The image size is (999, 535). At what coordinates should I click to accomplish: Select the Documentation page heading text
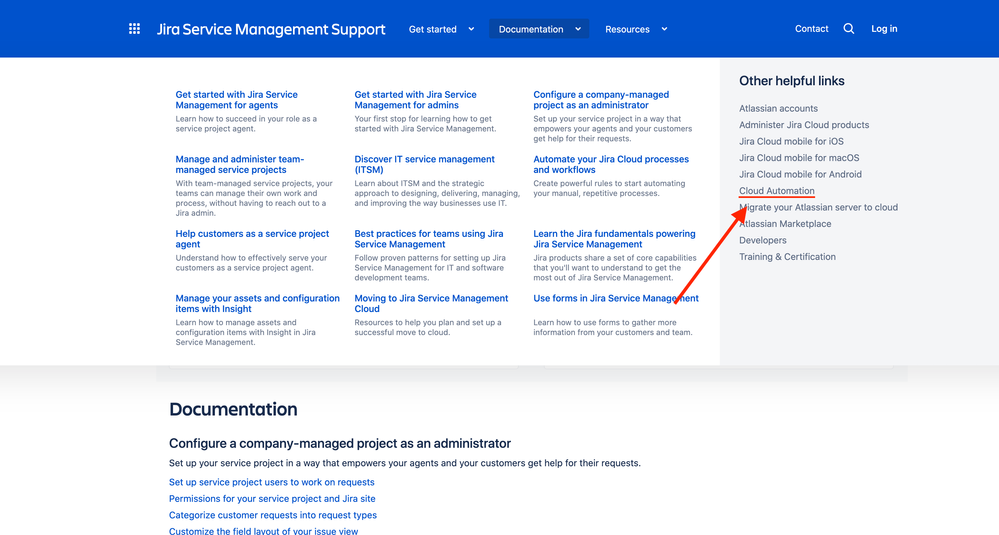pos(233,409)
